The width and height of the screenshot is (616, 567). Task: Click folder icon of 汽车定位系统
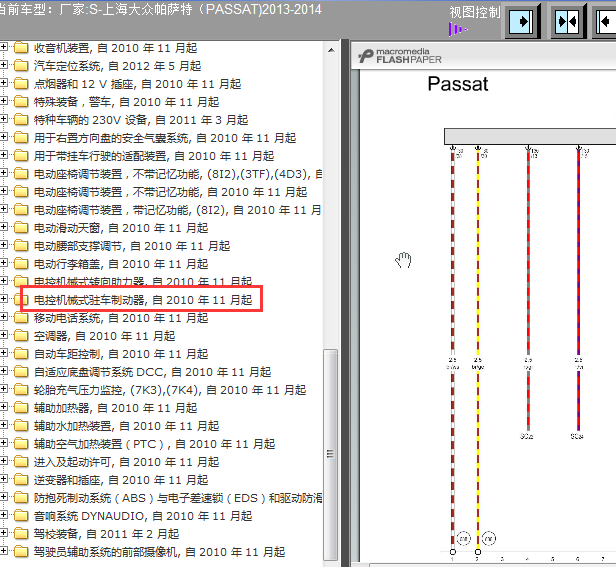[21, 66]
